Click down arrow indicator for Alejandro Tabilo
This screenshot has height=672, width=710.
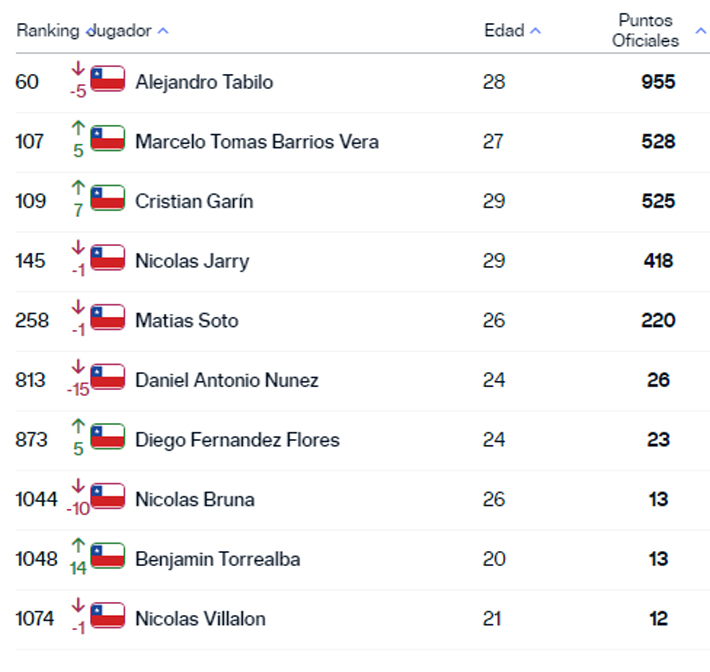[78, 69]
